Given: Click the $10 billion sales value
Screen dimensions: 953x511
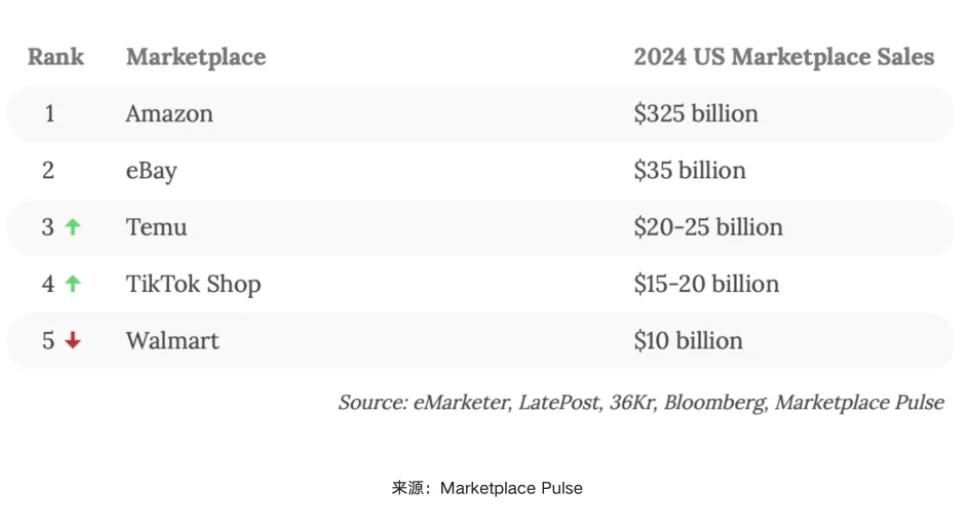Looking at the screenshot, I should tap(688, 341).
